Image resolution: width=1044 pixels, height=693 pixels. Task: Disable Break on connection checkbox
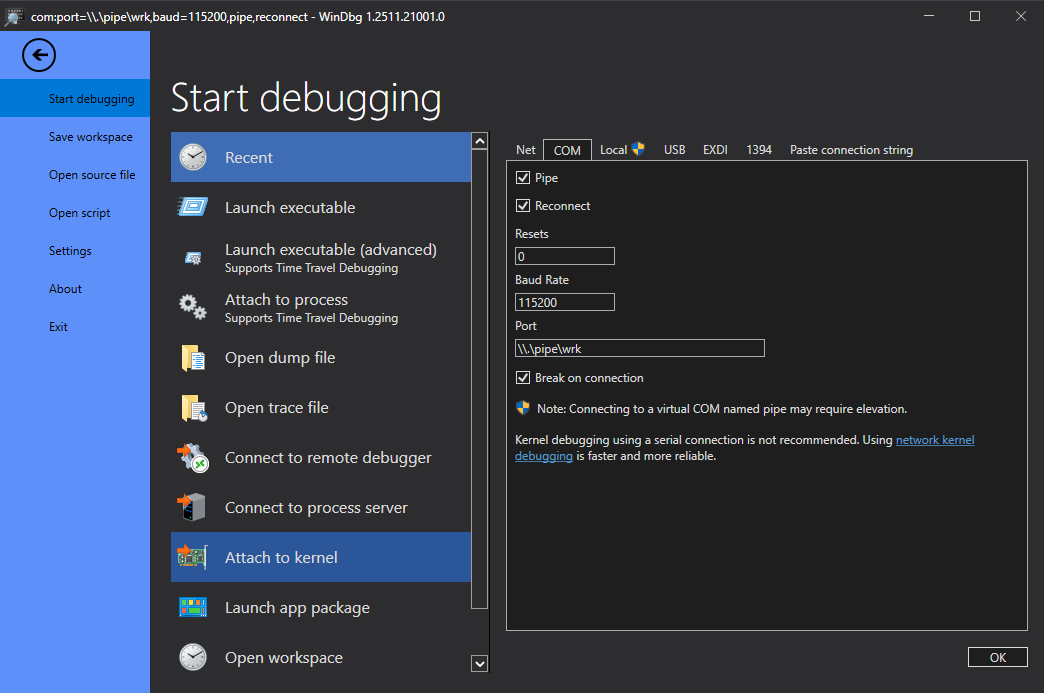[522, 378]
